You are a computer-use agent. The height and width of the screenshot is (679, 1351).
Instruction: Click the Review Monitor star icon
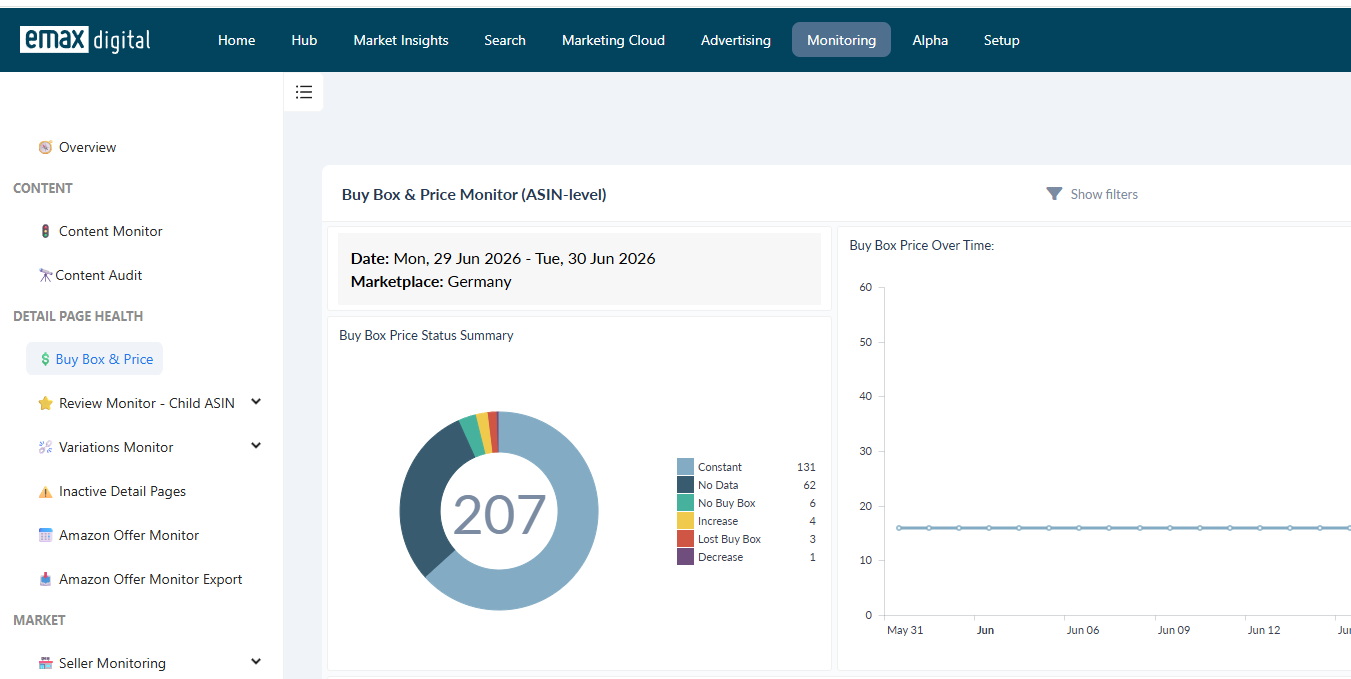click(45, 403)
